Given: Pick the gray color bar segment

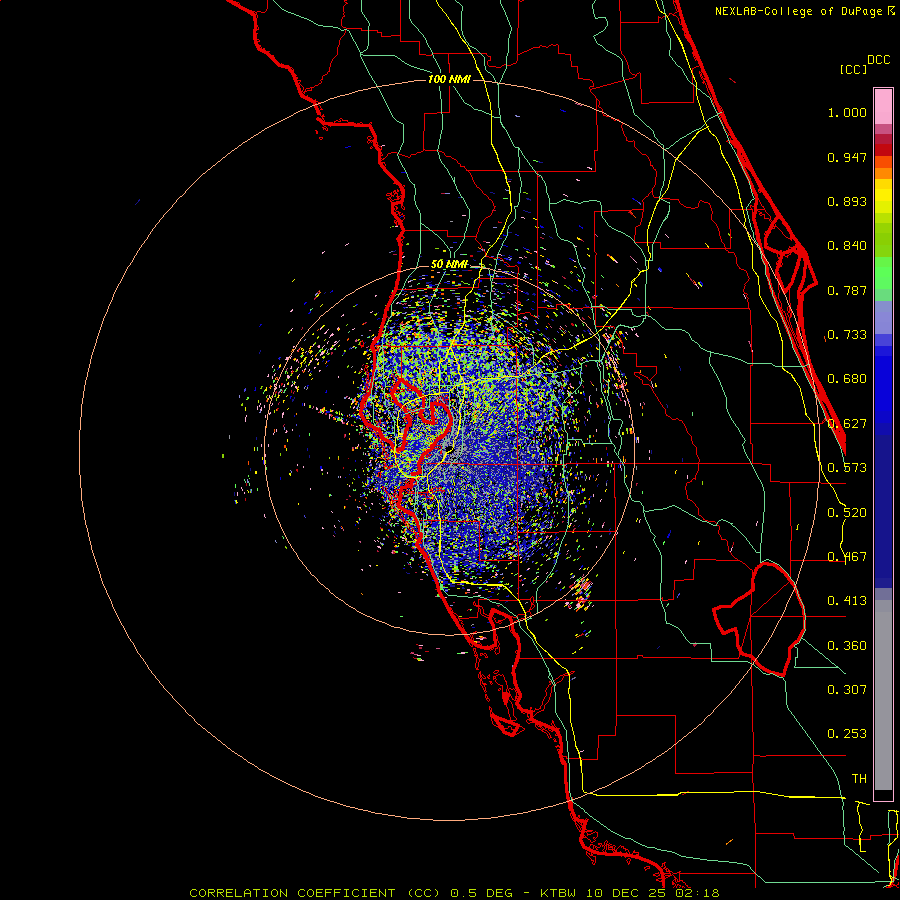Looking at the screenshot, I should pos(883,695).
